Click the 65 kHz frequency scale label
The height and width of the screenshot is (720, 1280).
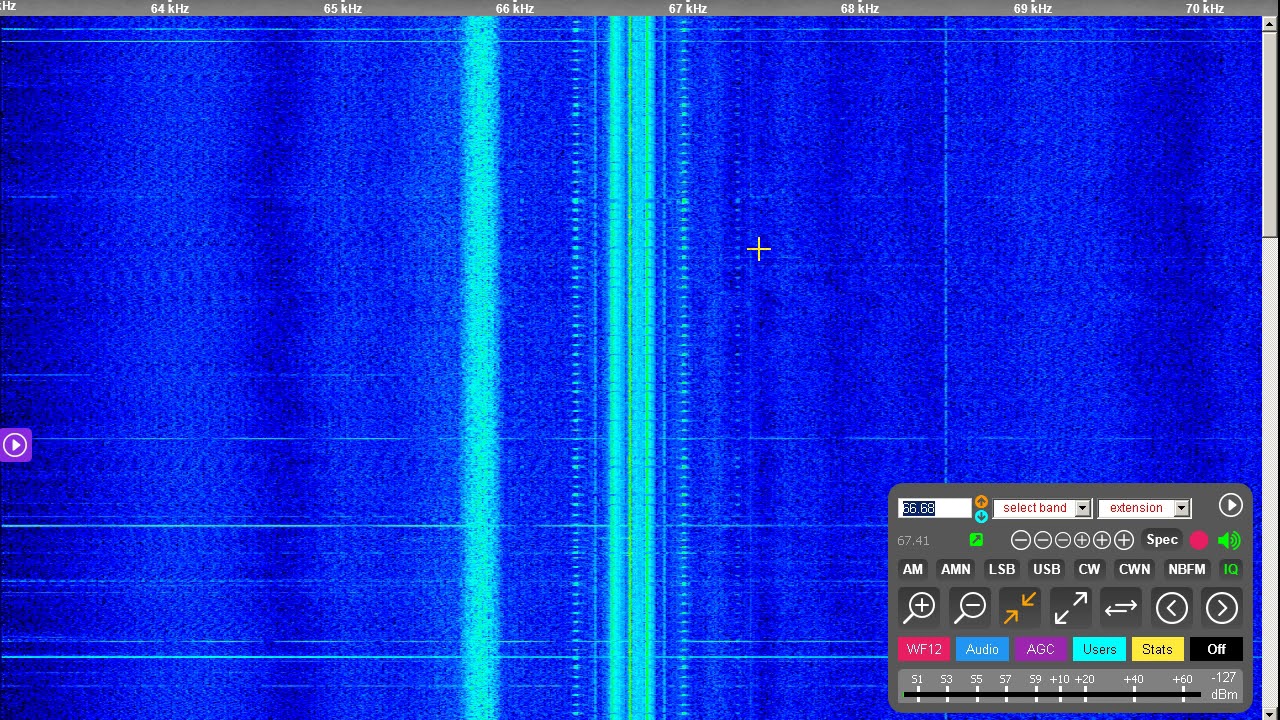[x=343, y=8]
